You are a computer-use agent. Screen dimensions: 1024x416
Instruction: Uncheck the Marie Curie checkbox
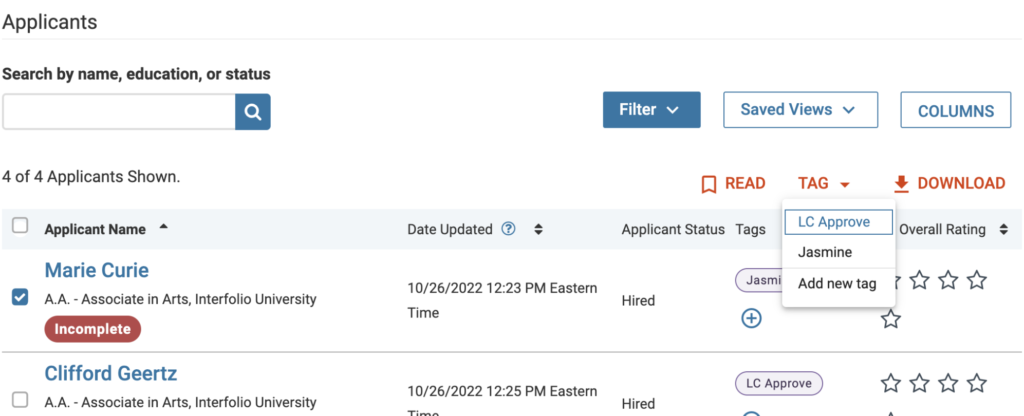point(20,297)
